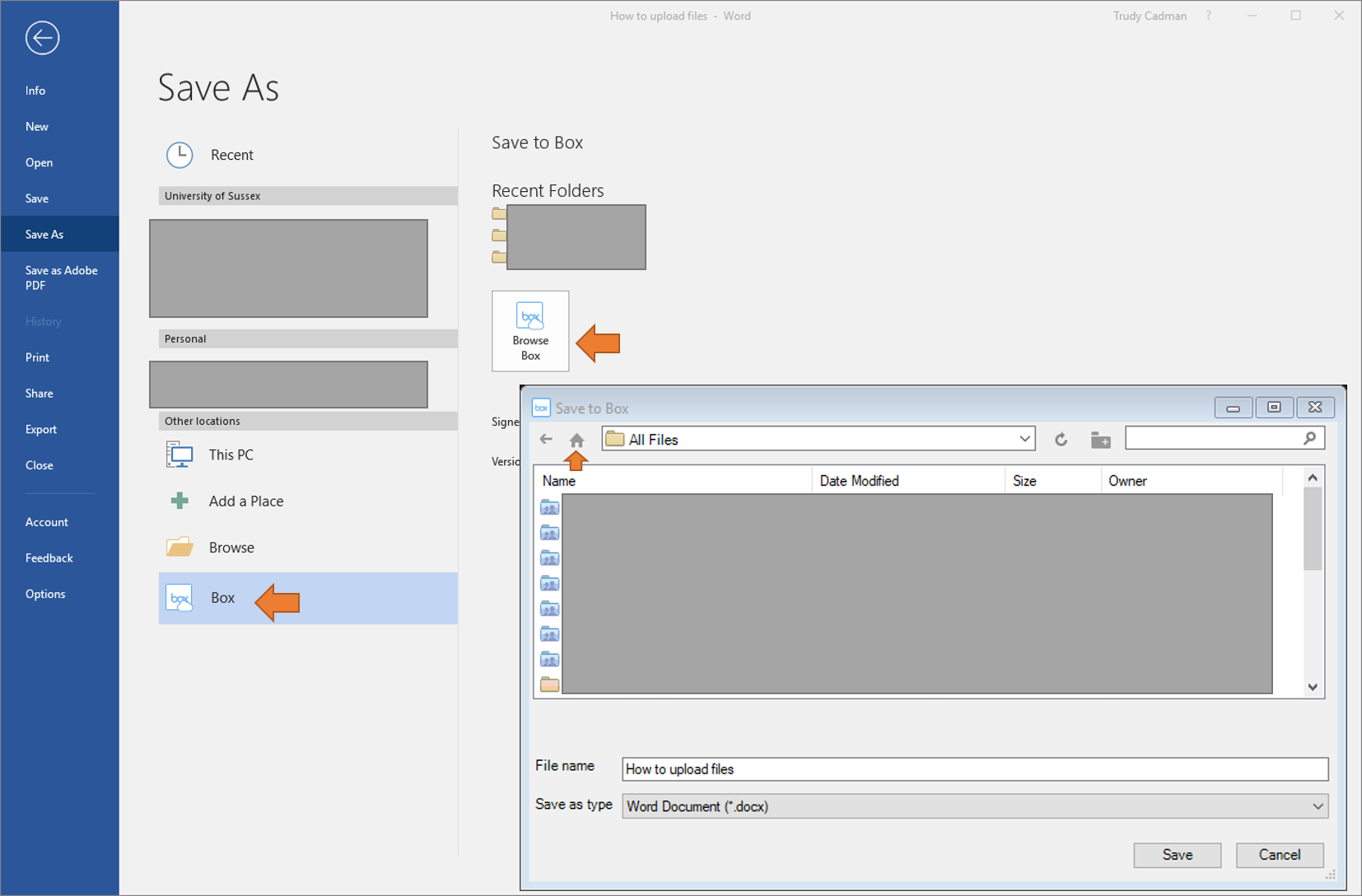Open the Print page

click(x=37, y=357)
